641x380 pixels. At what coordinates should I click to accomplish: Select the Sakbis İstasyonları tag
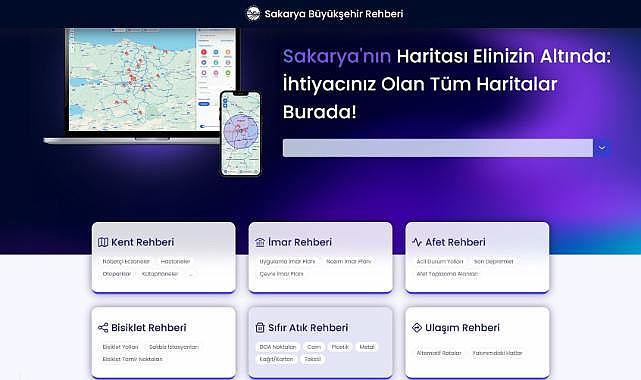tap(174, 347)
